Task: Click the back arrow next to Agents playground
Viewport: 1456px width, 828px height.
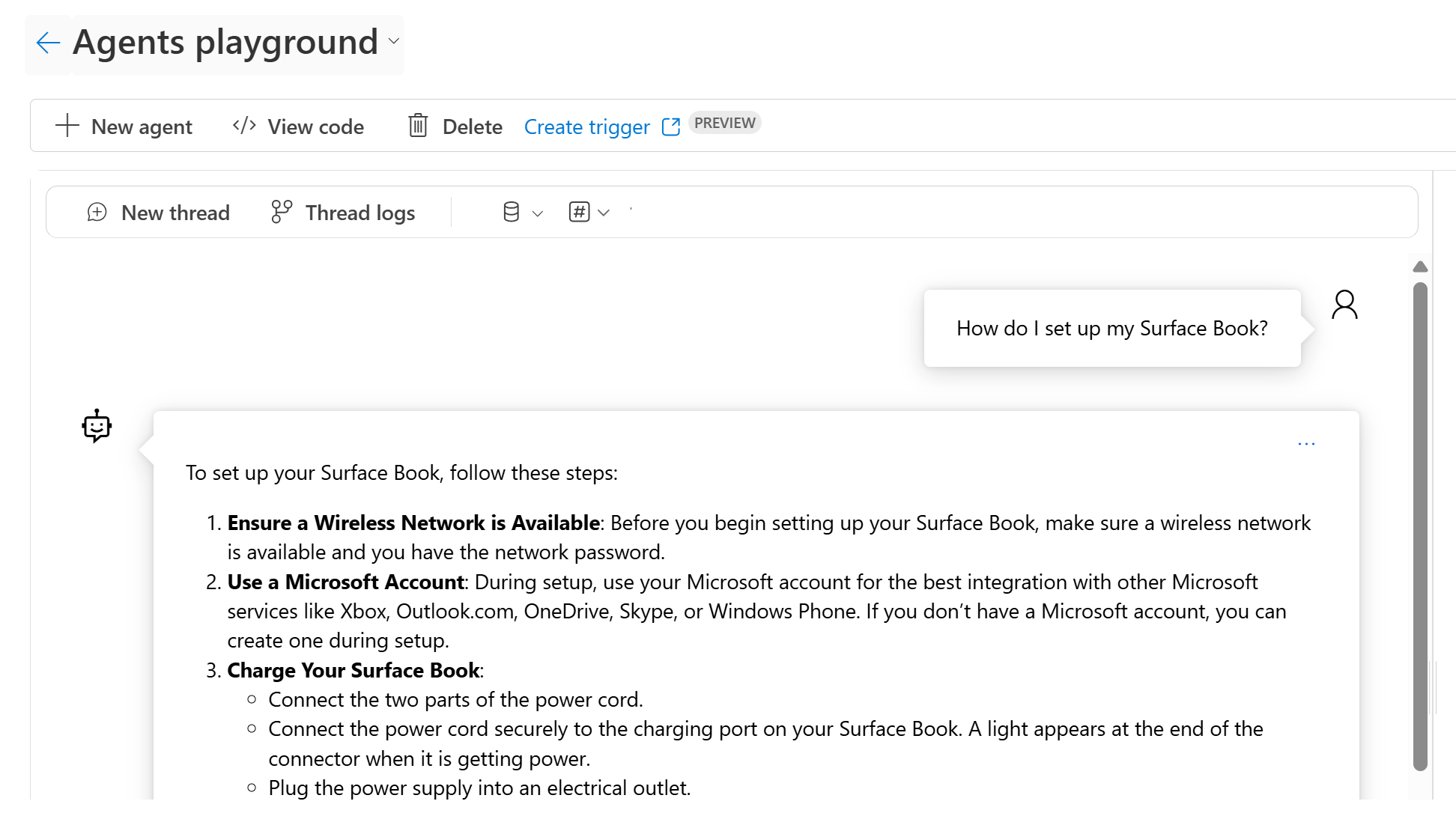Action: click(x=47, y=43)
